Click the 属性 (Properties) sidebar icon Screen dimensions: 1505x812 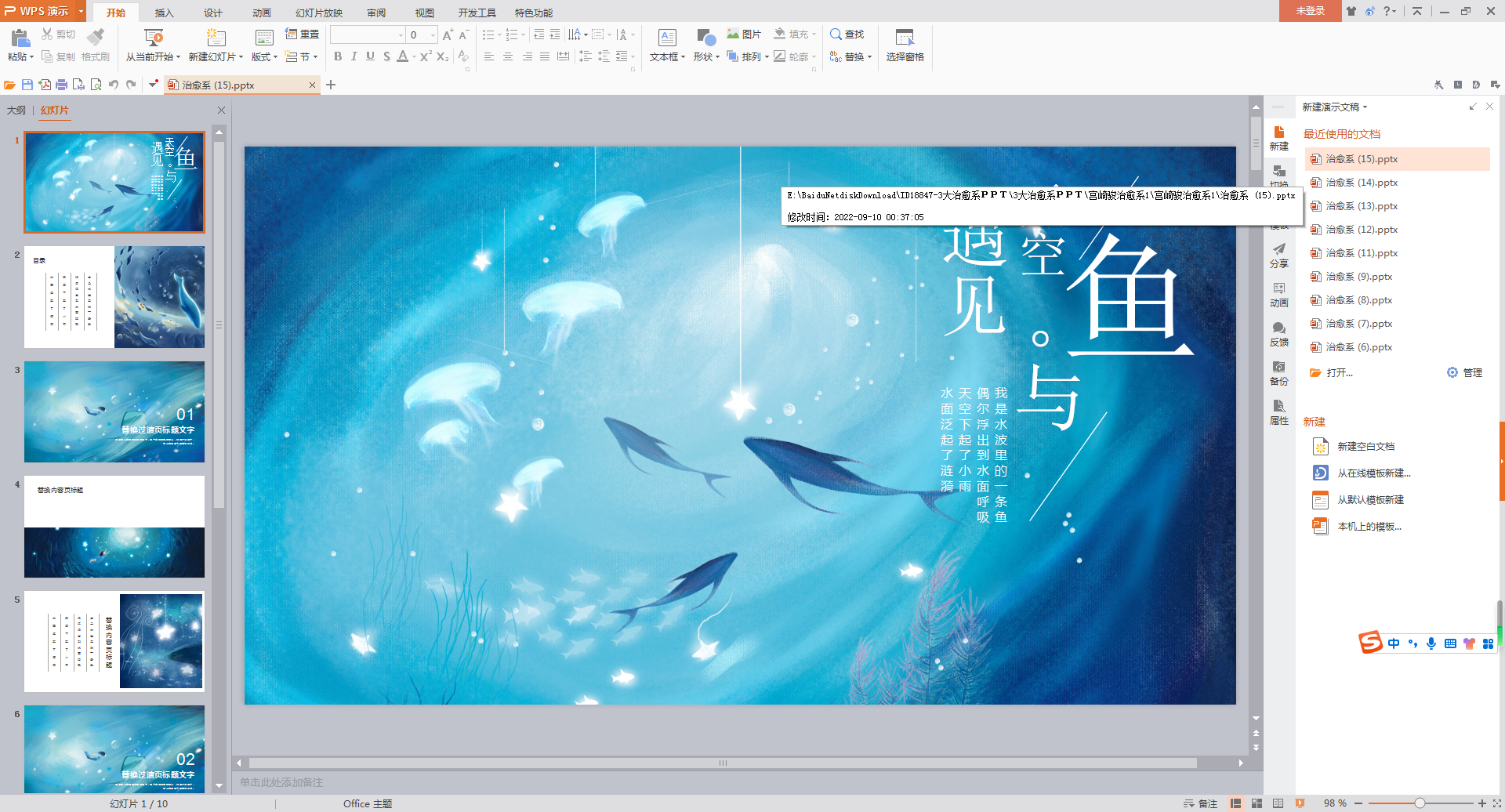click(1279, 412)
